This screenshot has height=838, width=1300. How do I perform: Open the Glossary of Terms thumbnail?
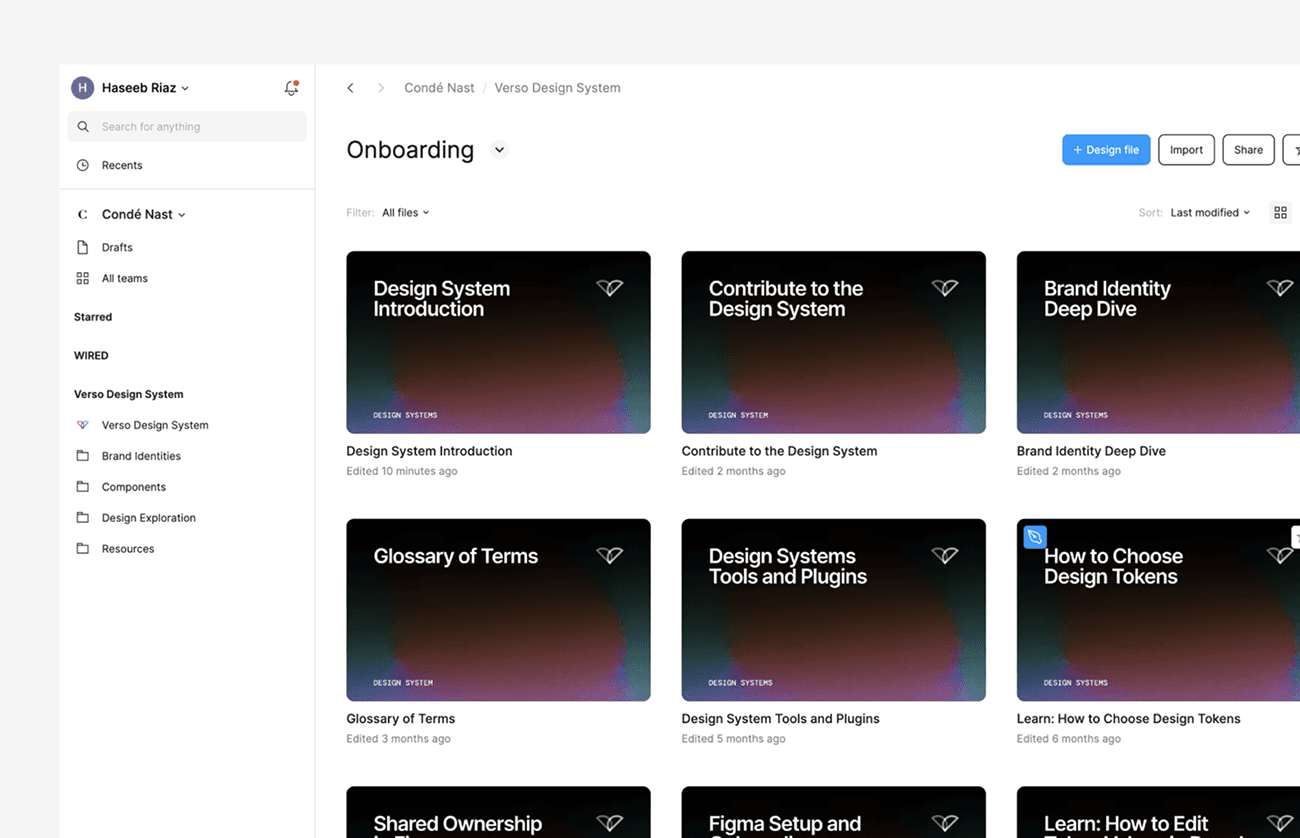(498, 610)
